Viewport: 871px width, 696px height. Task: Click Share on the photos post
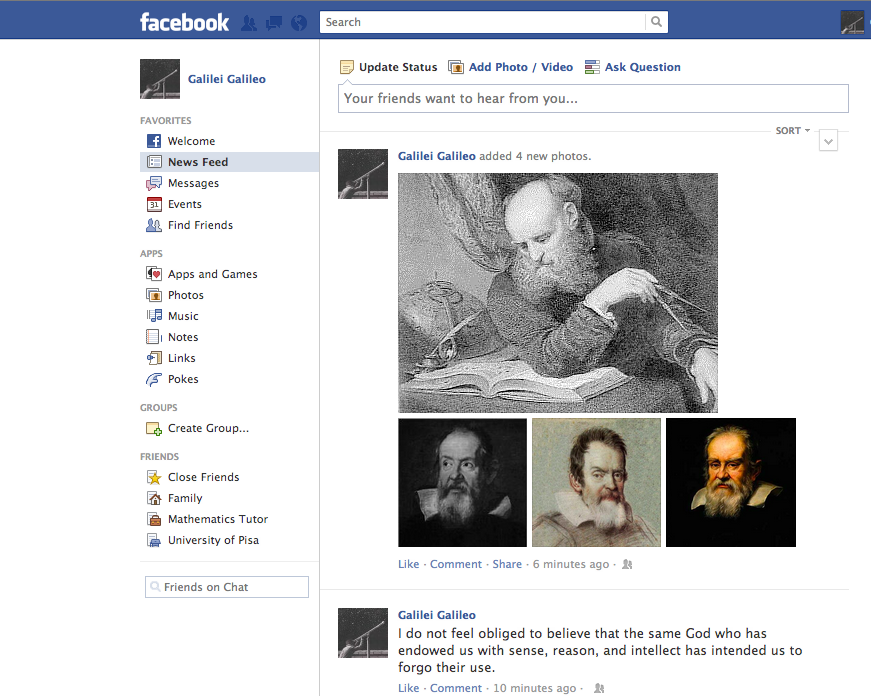point(507,564)
